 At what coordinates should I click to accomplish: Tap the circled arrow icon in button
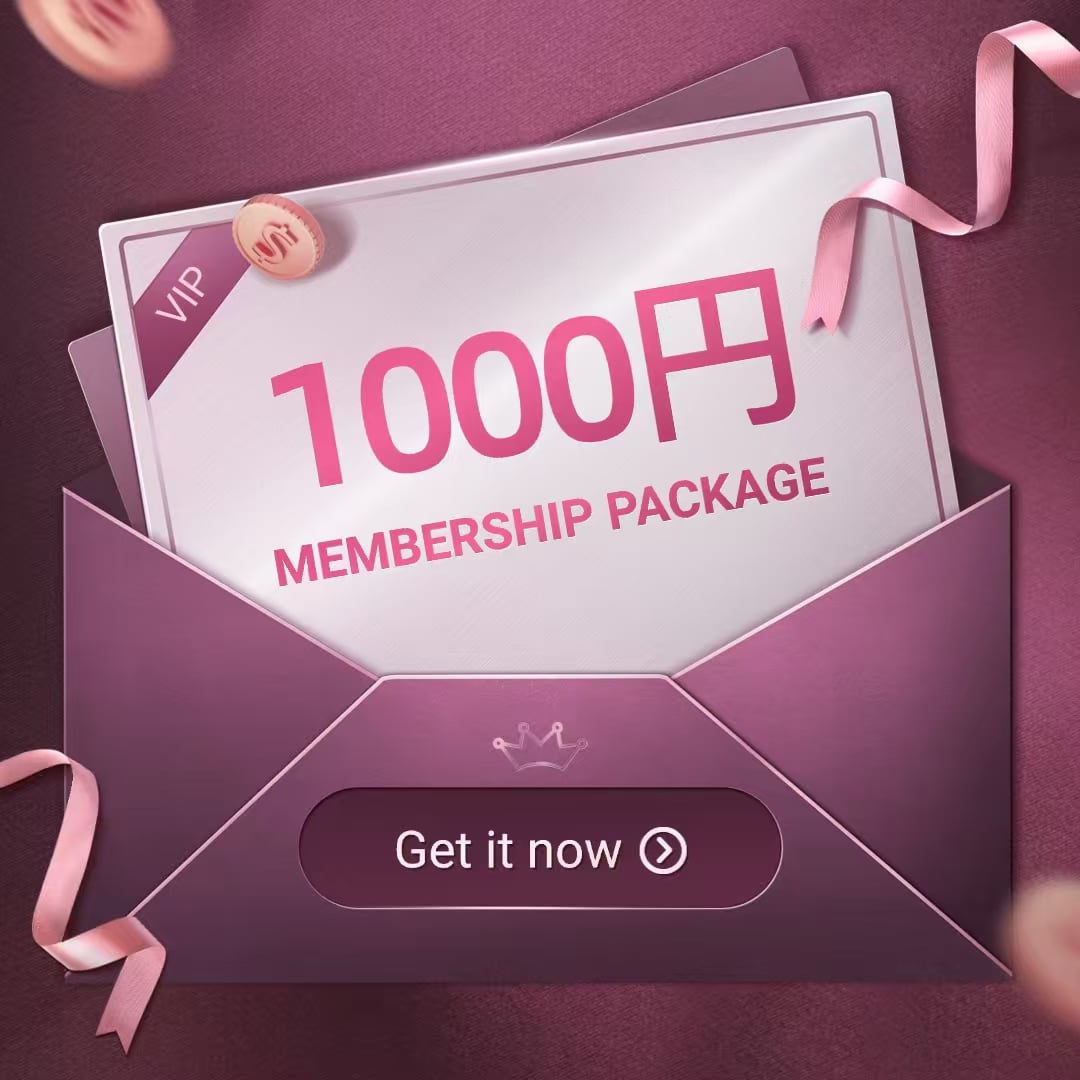click(663, 850)
